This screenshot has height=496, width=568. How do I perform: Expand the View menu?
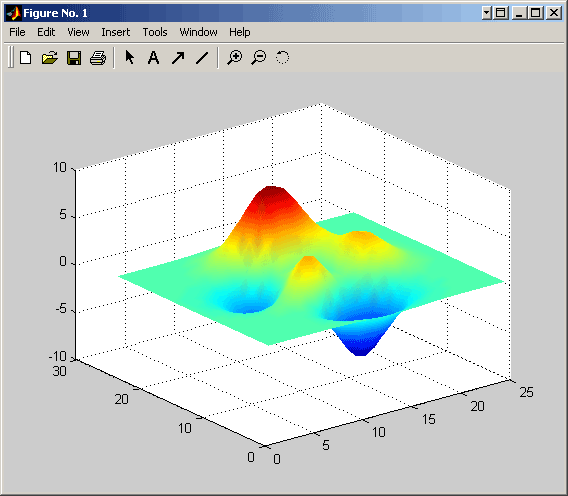coord(78,32)
